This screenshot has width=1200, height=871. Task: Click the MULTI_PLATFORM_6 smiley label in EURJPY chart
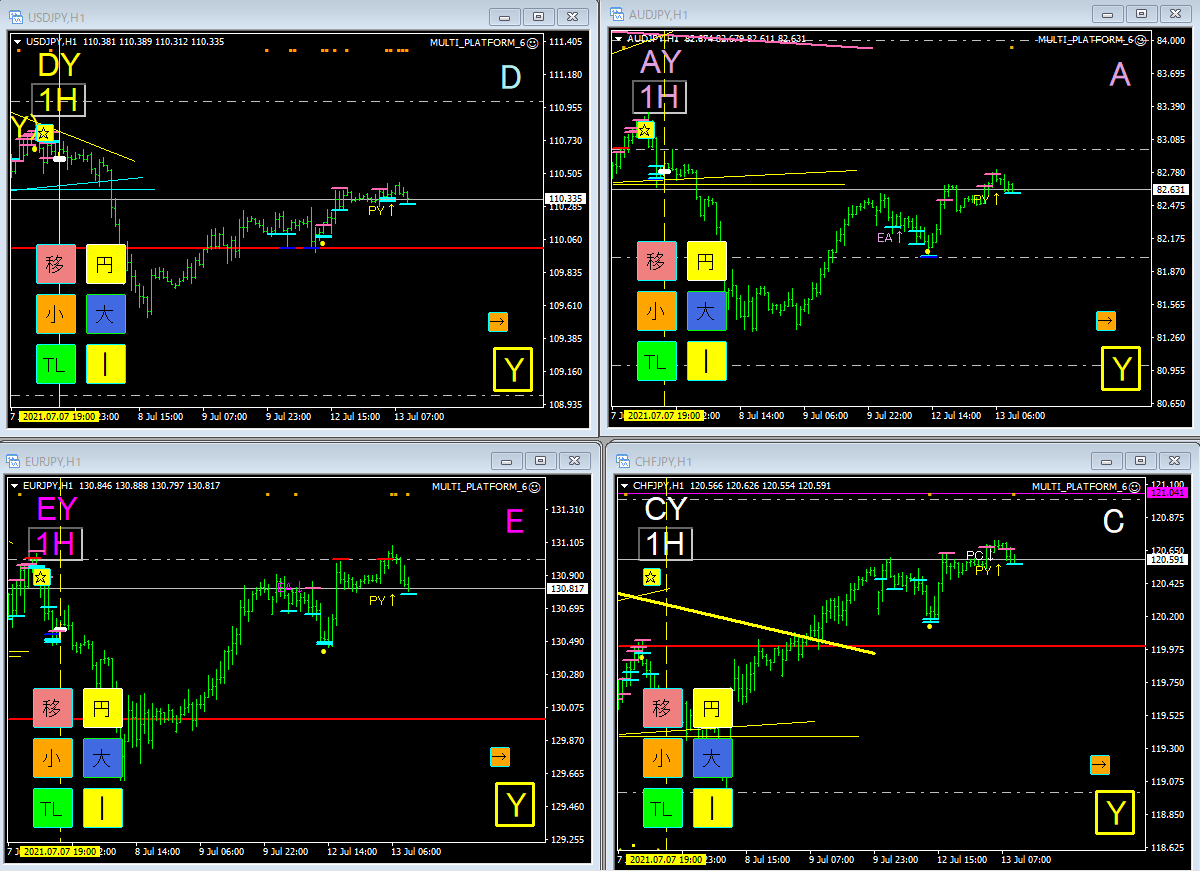tap(485, 487)
